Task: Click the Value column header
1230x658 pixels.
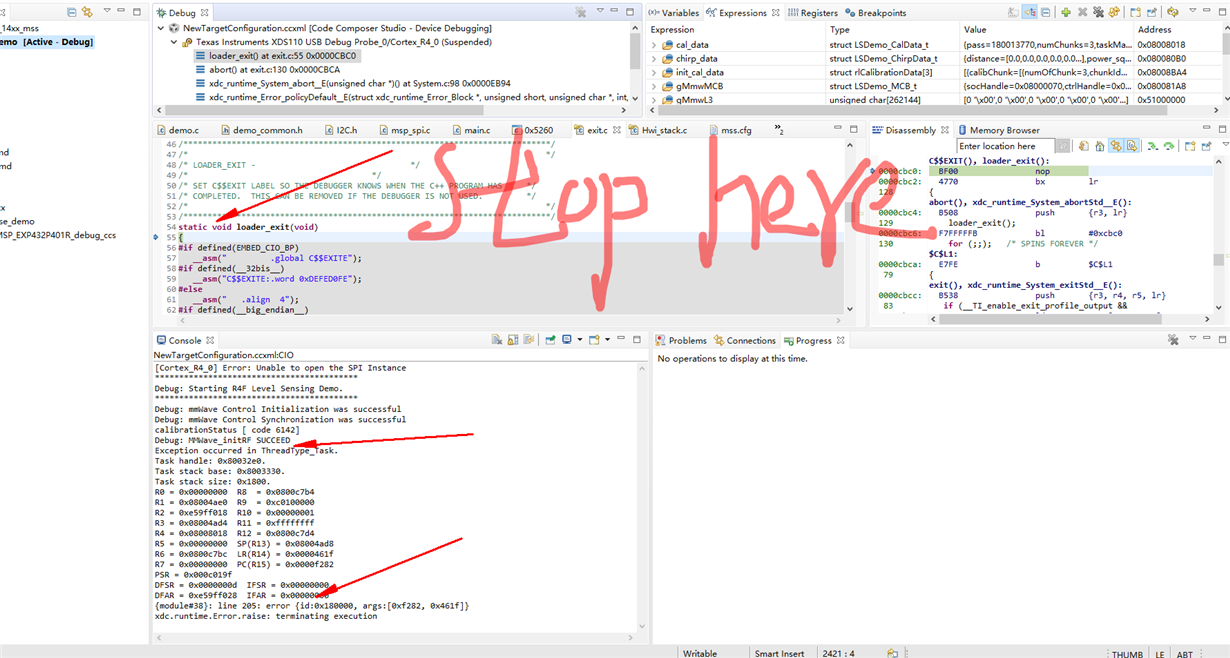Action: coord(975,30)
